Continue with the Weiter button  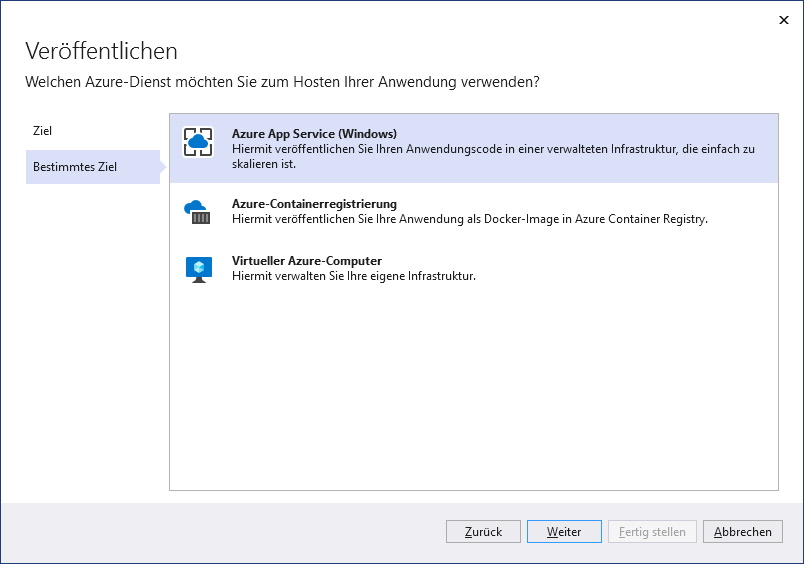(564, 532)
